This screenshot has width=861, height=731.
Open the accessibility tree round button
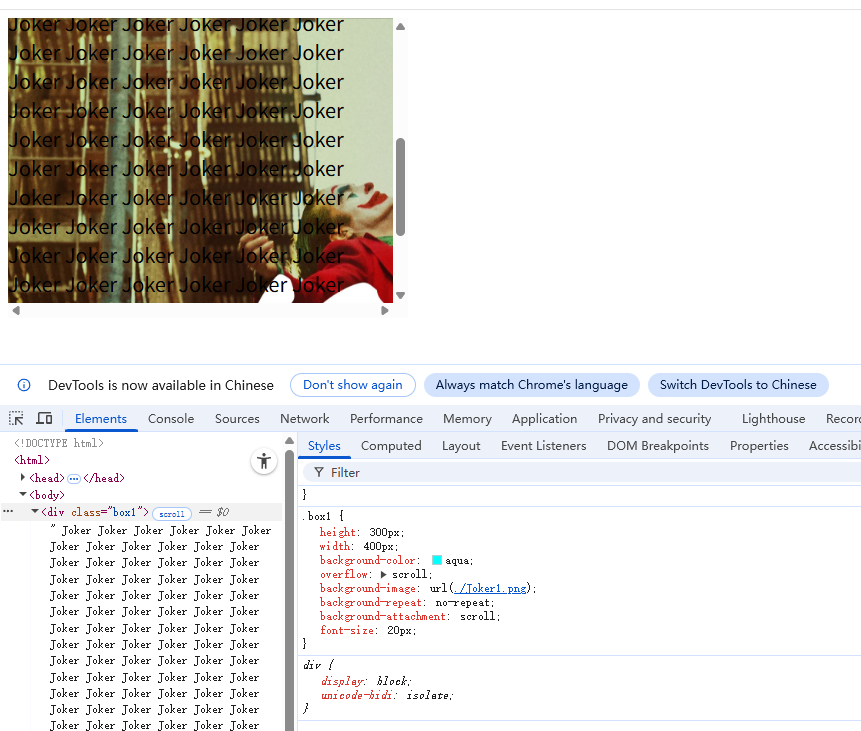coord(264,461)
